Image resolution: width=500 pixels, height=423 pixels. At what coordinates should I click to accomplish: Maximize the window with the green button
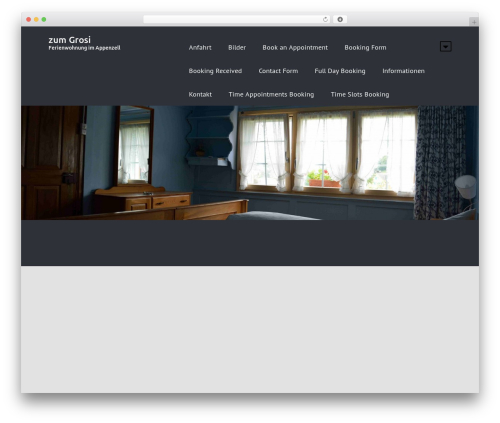tap(44, 19)
